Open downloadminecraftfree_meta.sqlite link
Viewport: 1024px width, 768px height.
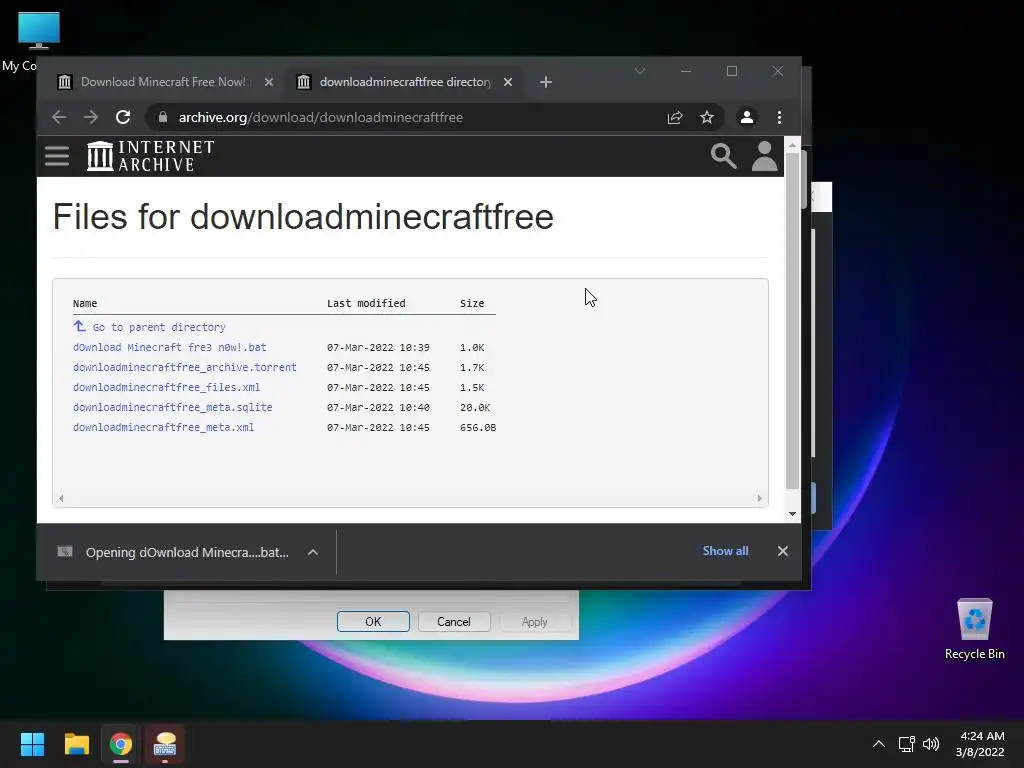172,408
